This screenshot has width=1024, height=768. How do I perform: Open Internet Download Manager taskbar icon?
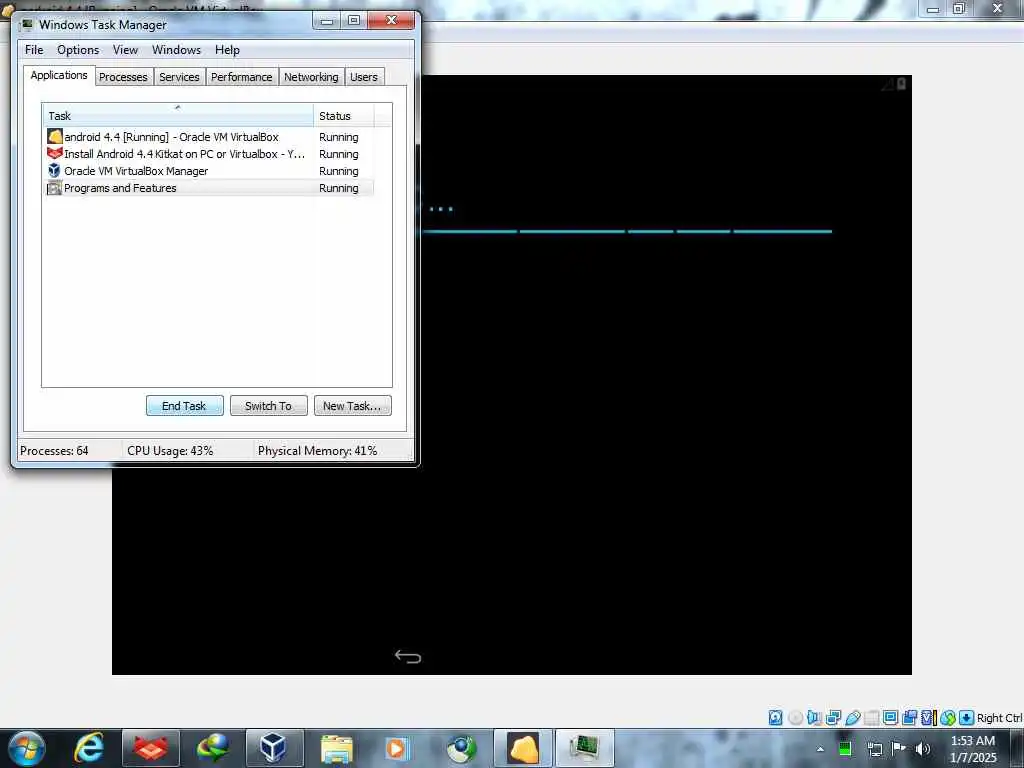tap(212, 748)
